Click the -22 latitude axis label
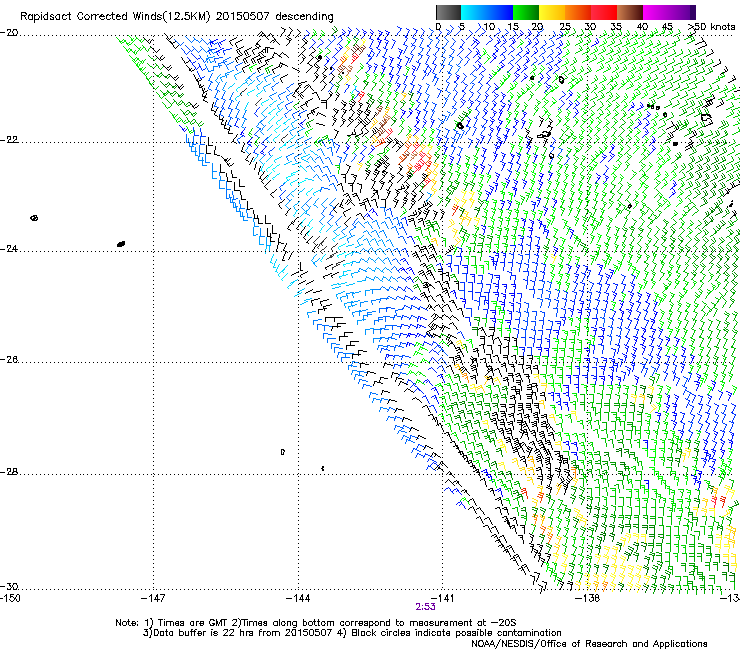740x650 pixels. point(9,140)
